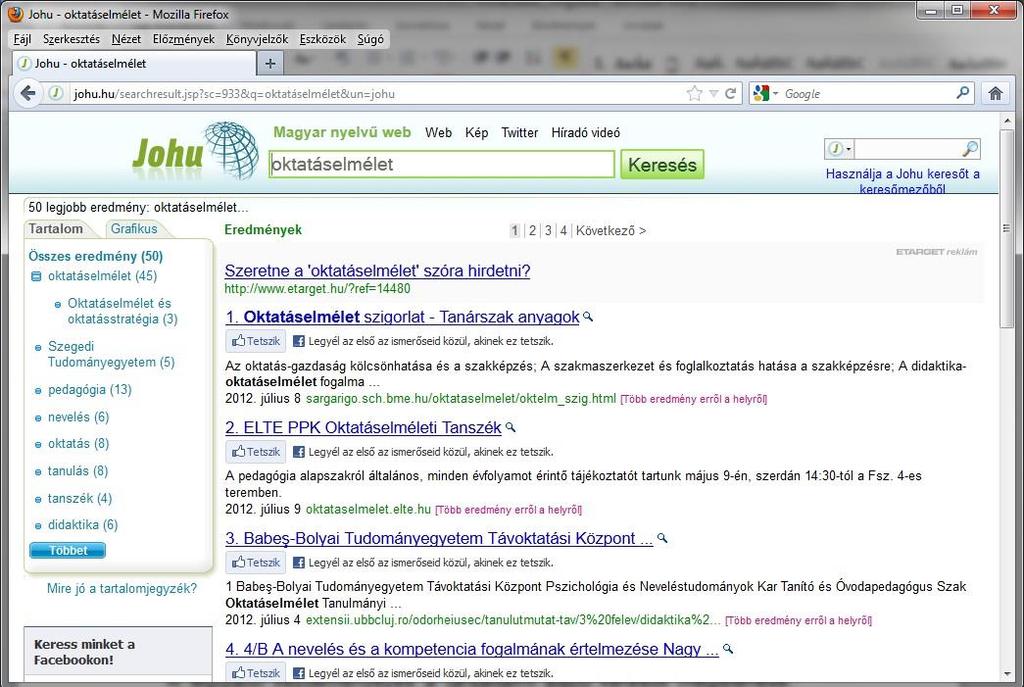
Task: Click the Következő next page link
Action: pyautogui.click(x=611, y=231)
